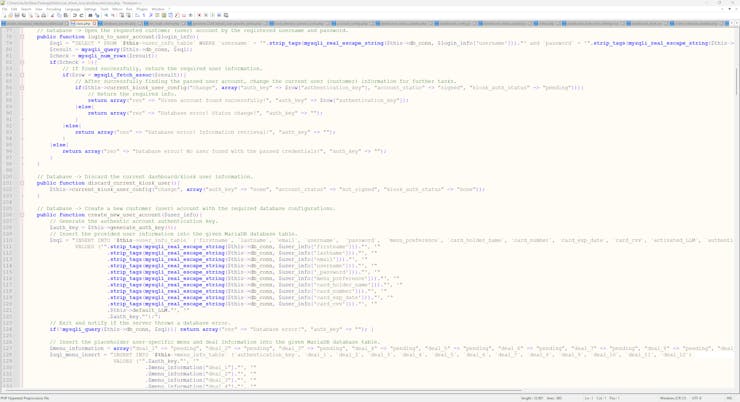Create a new document with the New icon
This screenshot has height=402, width=740.
point(4,15)
